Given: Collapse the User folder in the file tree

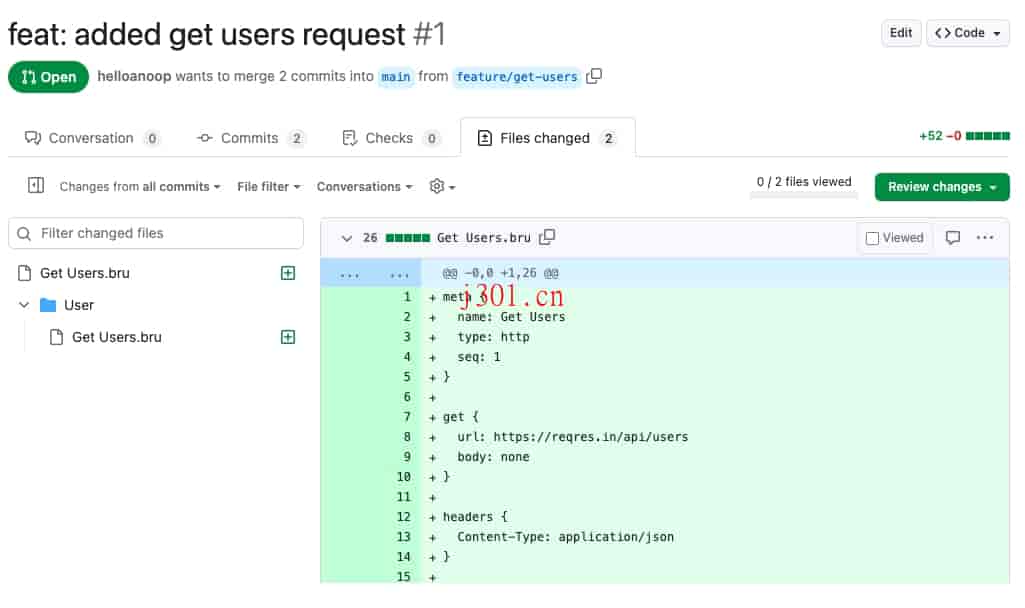Looking at the screenshot, I should pos(25,305).
